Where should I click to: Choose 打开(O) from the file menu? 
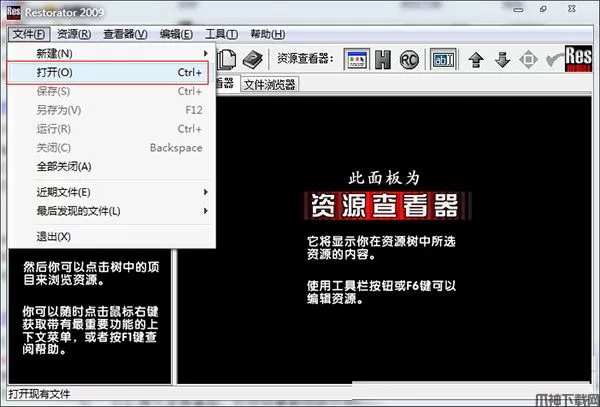pyautogui.click(x=108, y=72)
